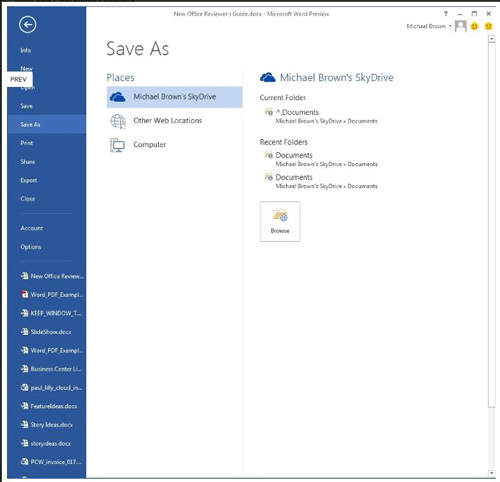500x482 pixels.
Task: Click the FeatureIdeas.docx document icon
Action: pos(24,406)
